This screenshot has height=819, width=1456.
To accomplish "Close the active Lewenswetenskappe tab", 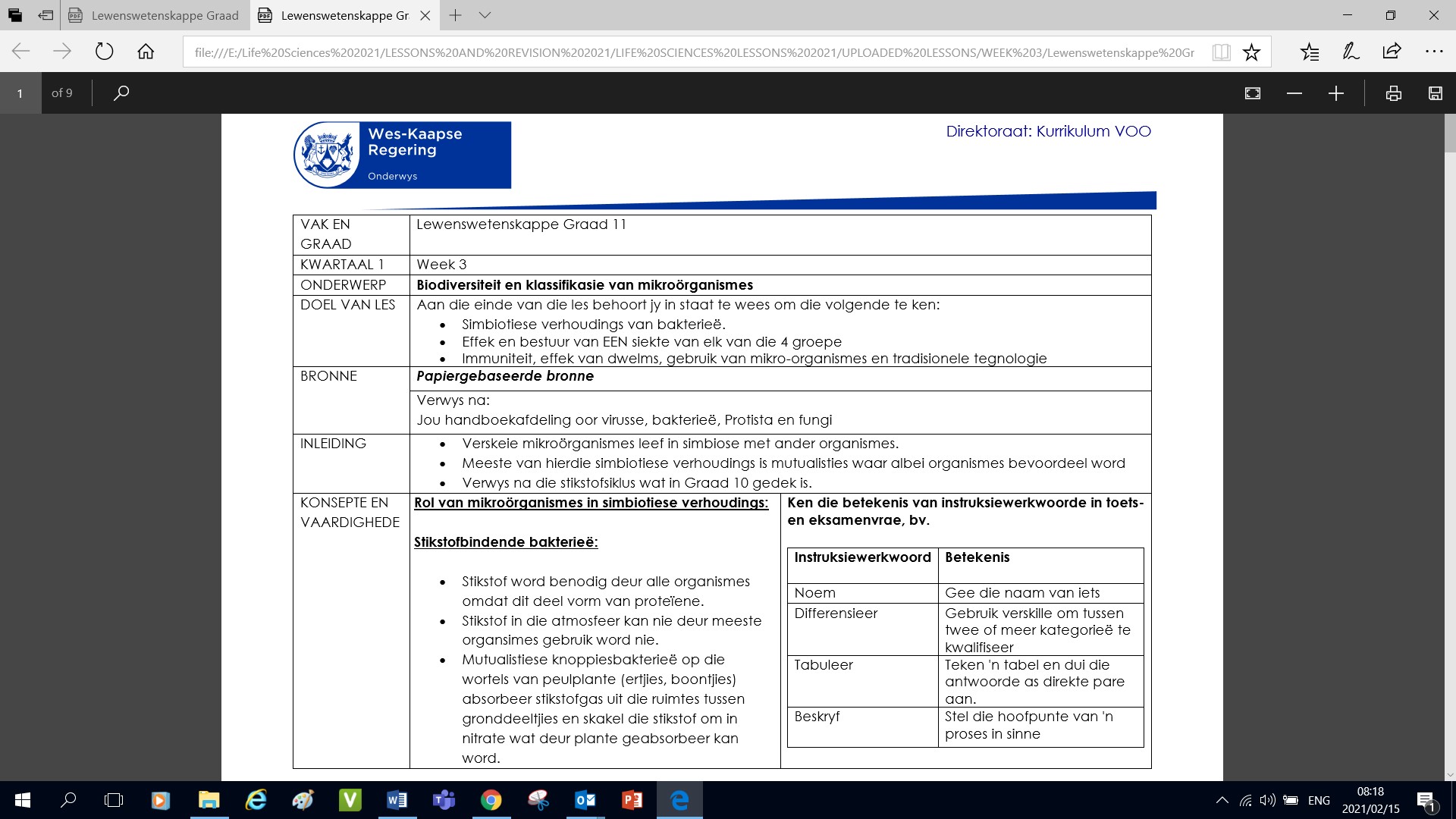I will 425,15.
